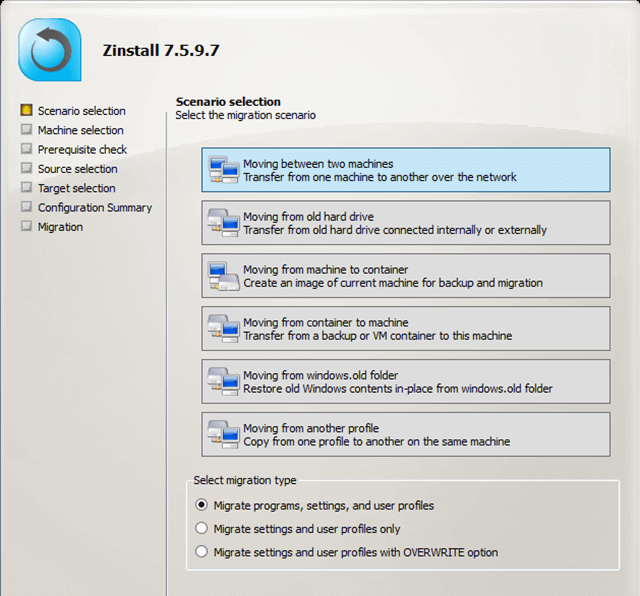This screenshot has height=596, width=640.
Task: Click the icon beside Moving from another profile
Action: [x=223, y=434]
